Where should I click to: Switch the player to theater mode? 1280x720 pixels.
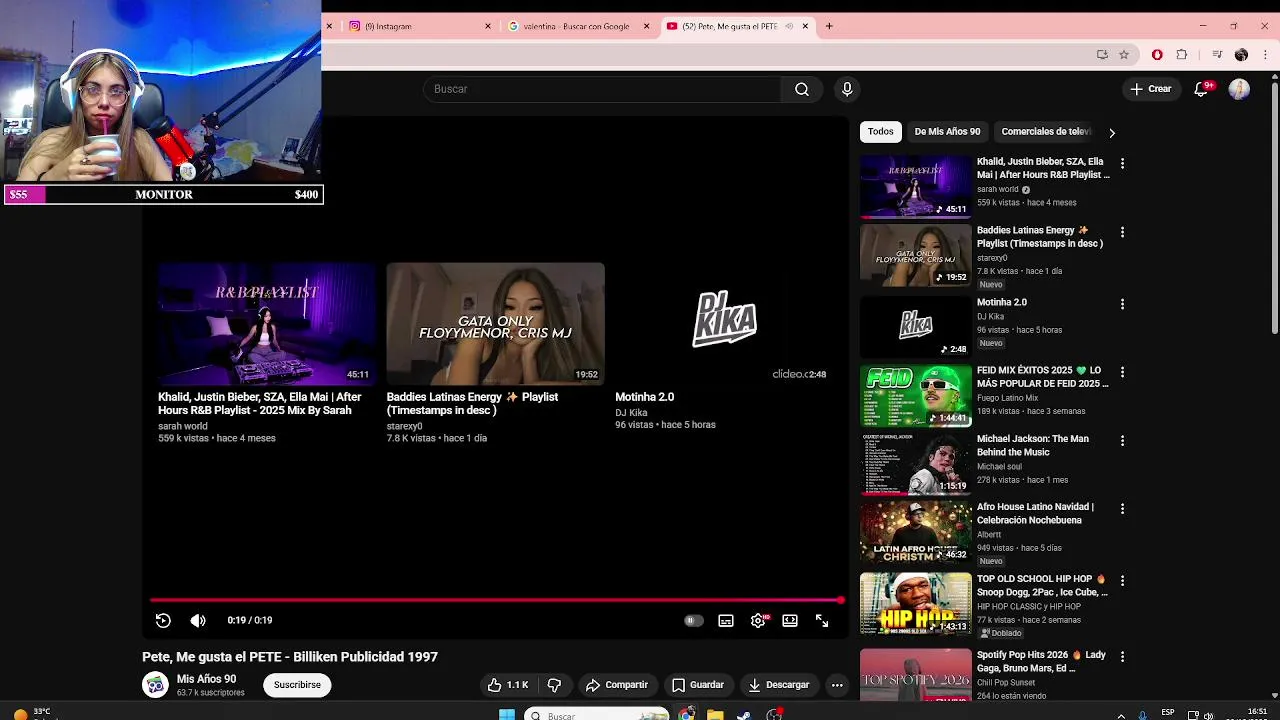pyautogui.click(x=790, y=620)
